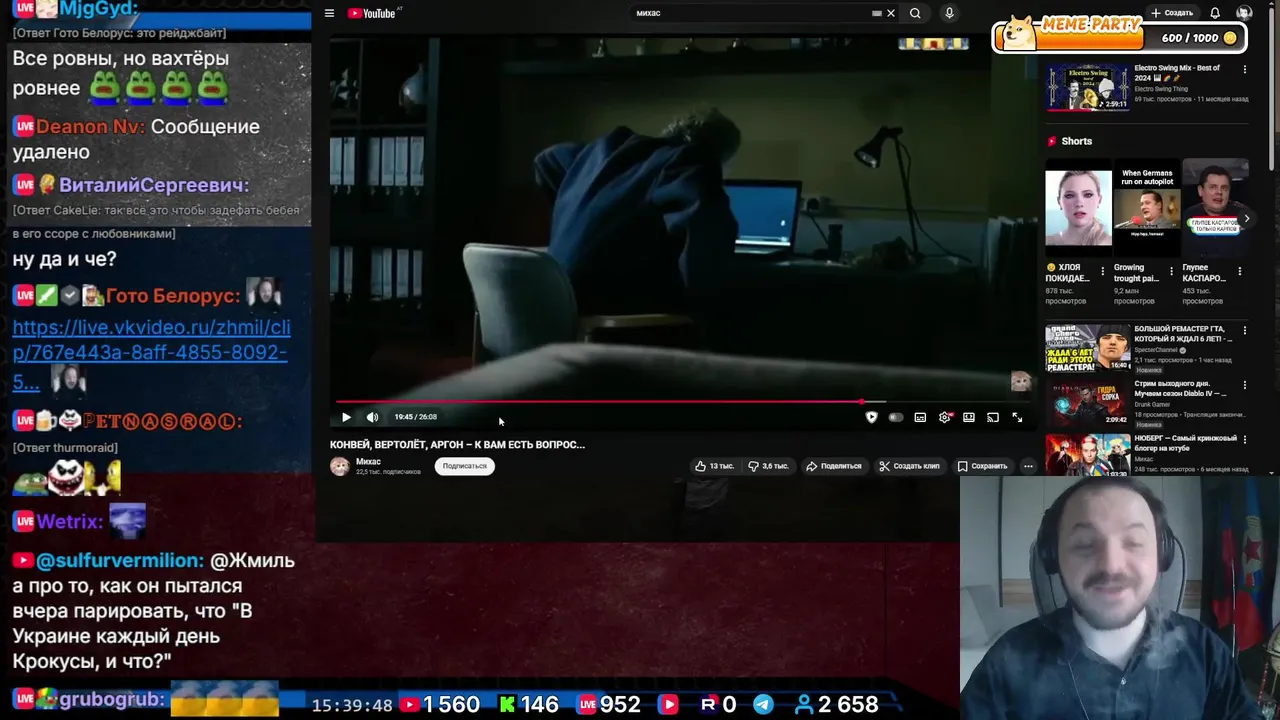Open menu for Electro Swing Mix video
This screenshot has width=1280, height=720.
[x=1245, y=69]
